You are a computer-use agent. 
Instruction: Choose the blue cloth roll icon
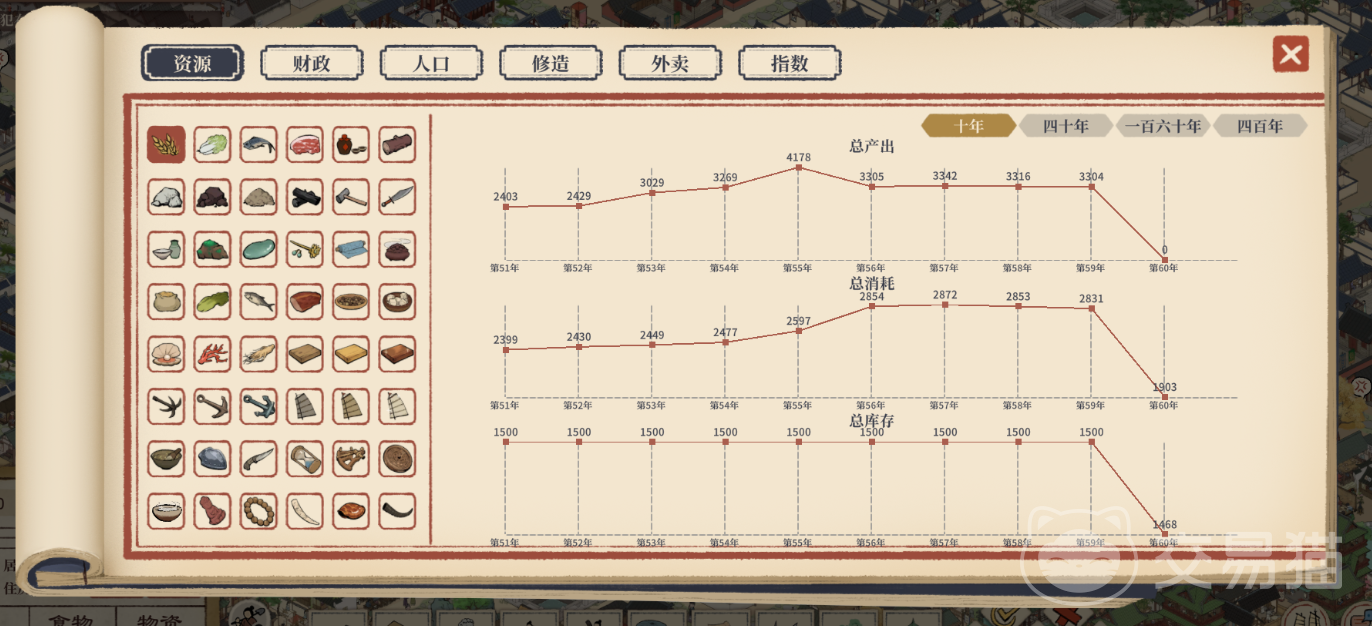click(351, 249)
